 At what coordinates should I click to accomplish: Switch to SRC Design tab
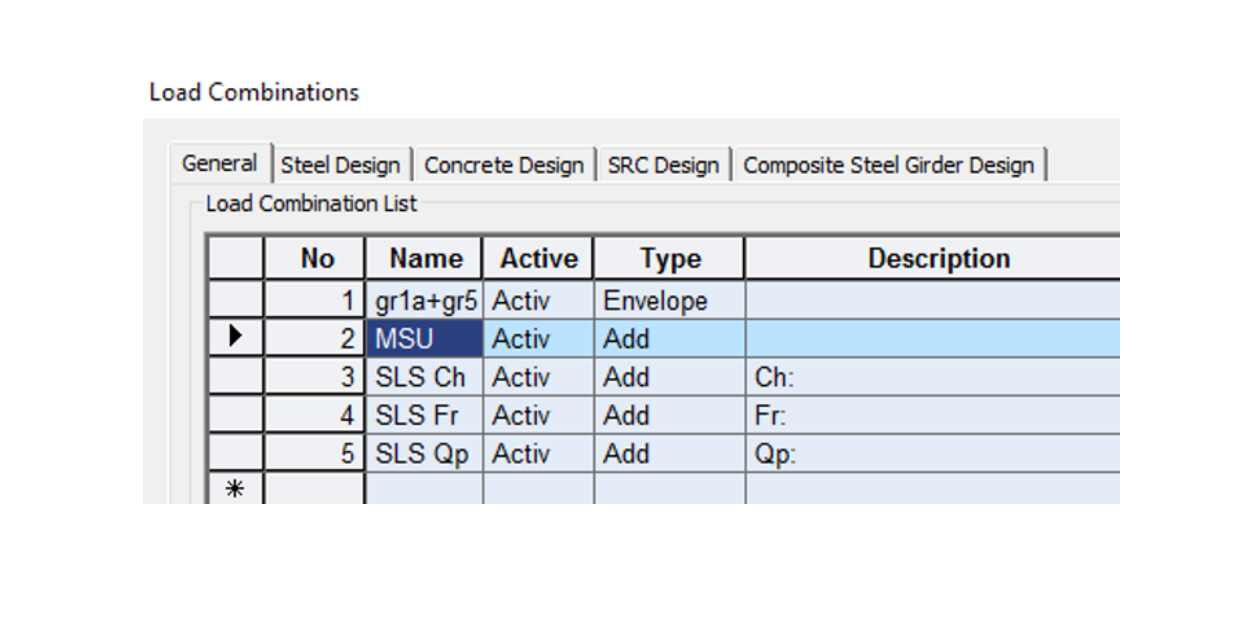pos(663,165)
